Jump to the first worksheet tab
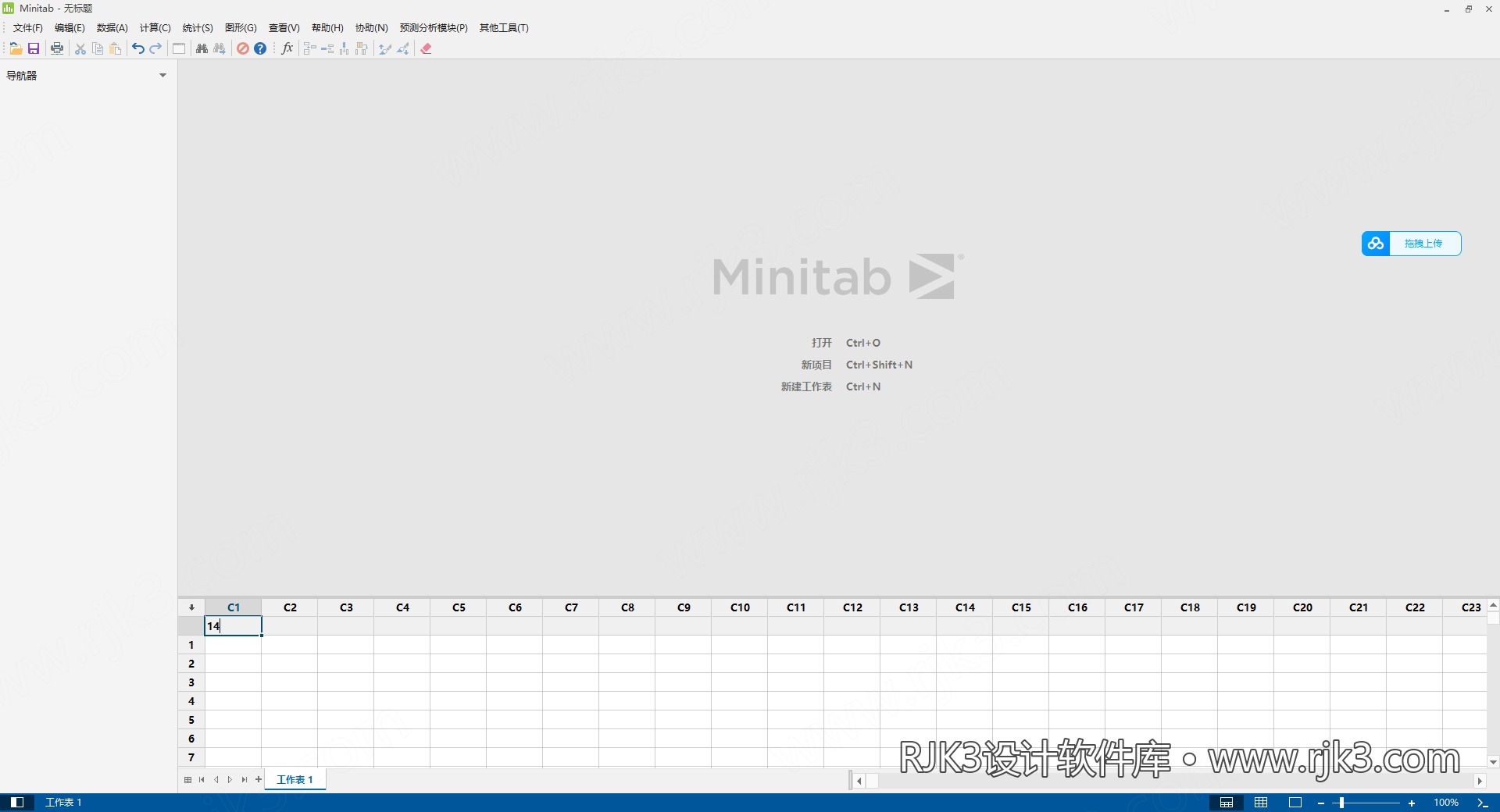1500x812 pixels. click(202, 780)
